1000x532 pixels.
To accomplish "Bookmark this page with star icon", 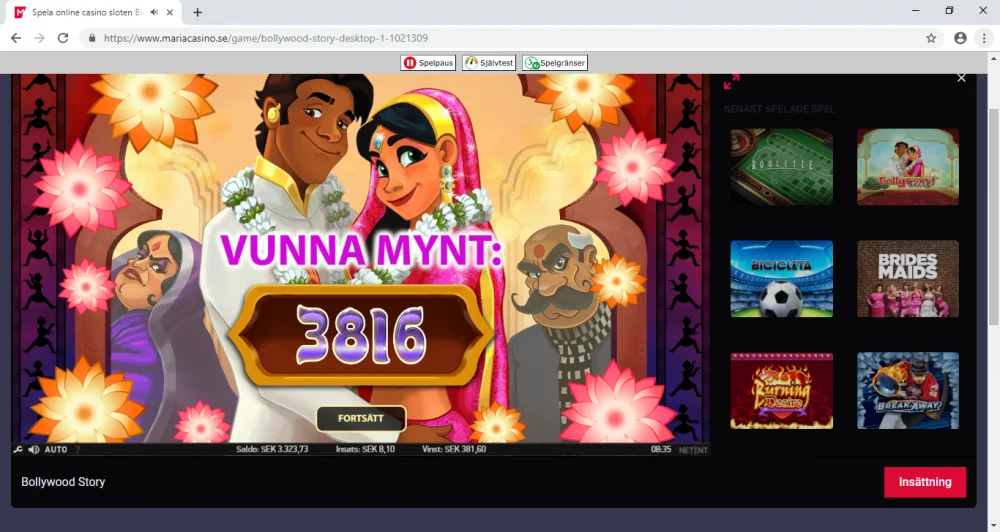I will (931, 38).
